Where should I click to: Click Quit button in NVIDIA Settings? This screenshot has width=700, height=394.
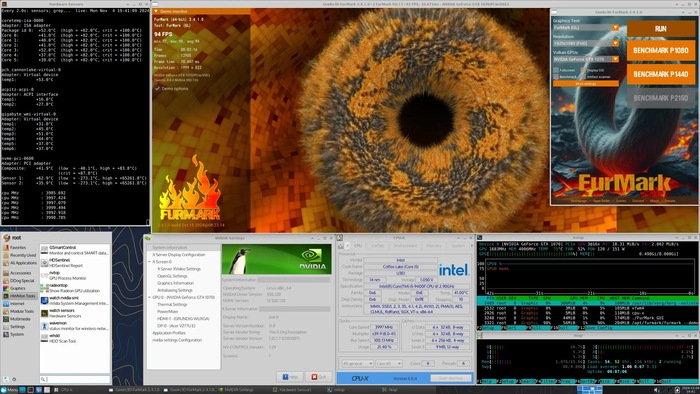[x=319, y=377]
